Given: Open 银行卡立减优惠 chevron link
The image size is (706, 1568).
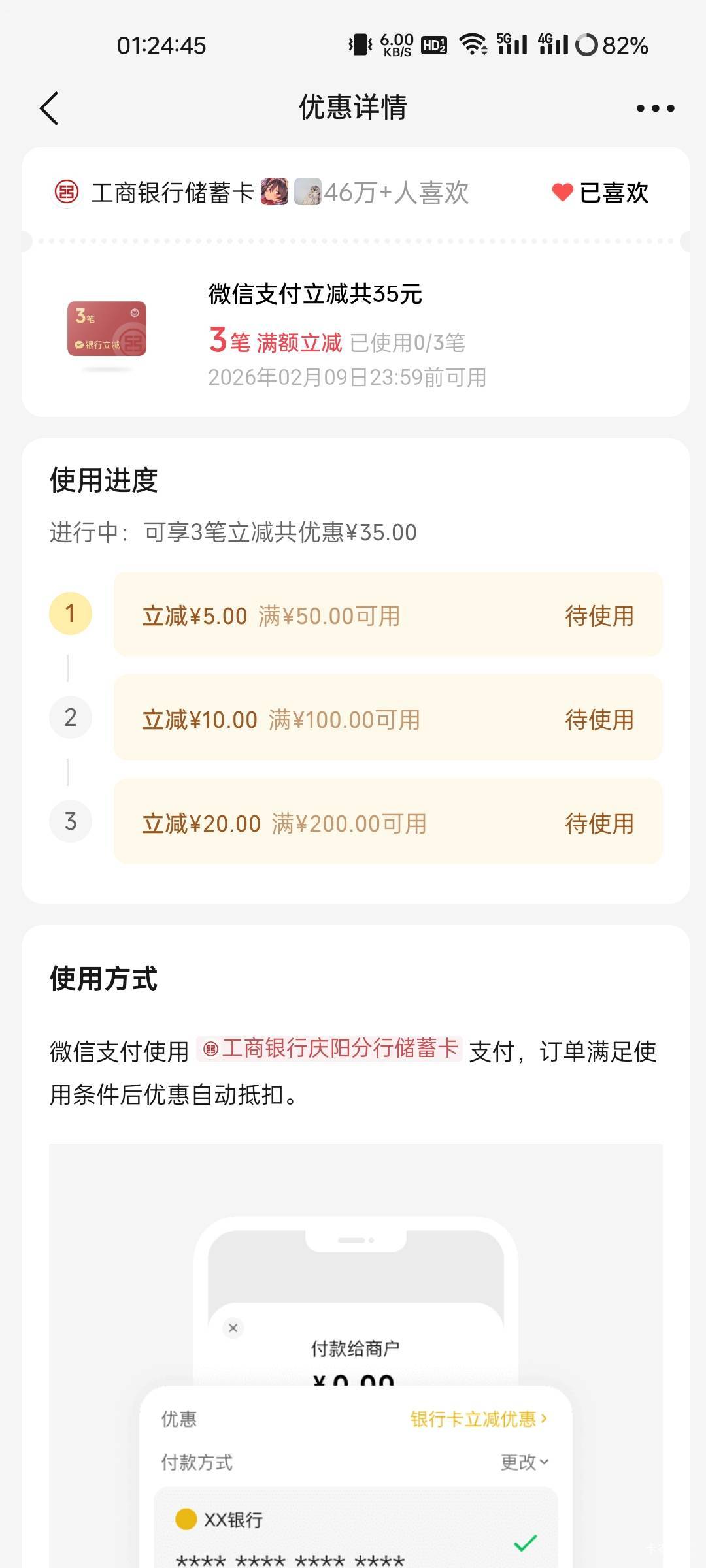Looking at the screenshot, I should point(479,1419).
